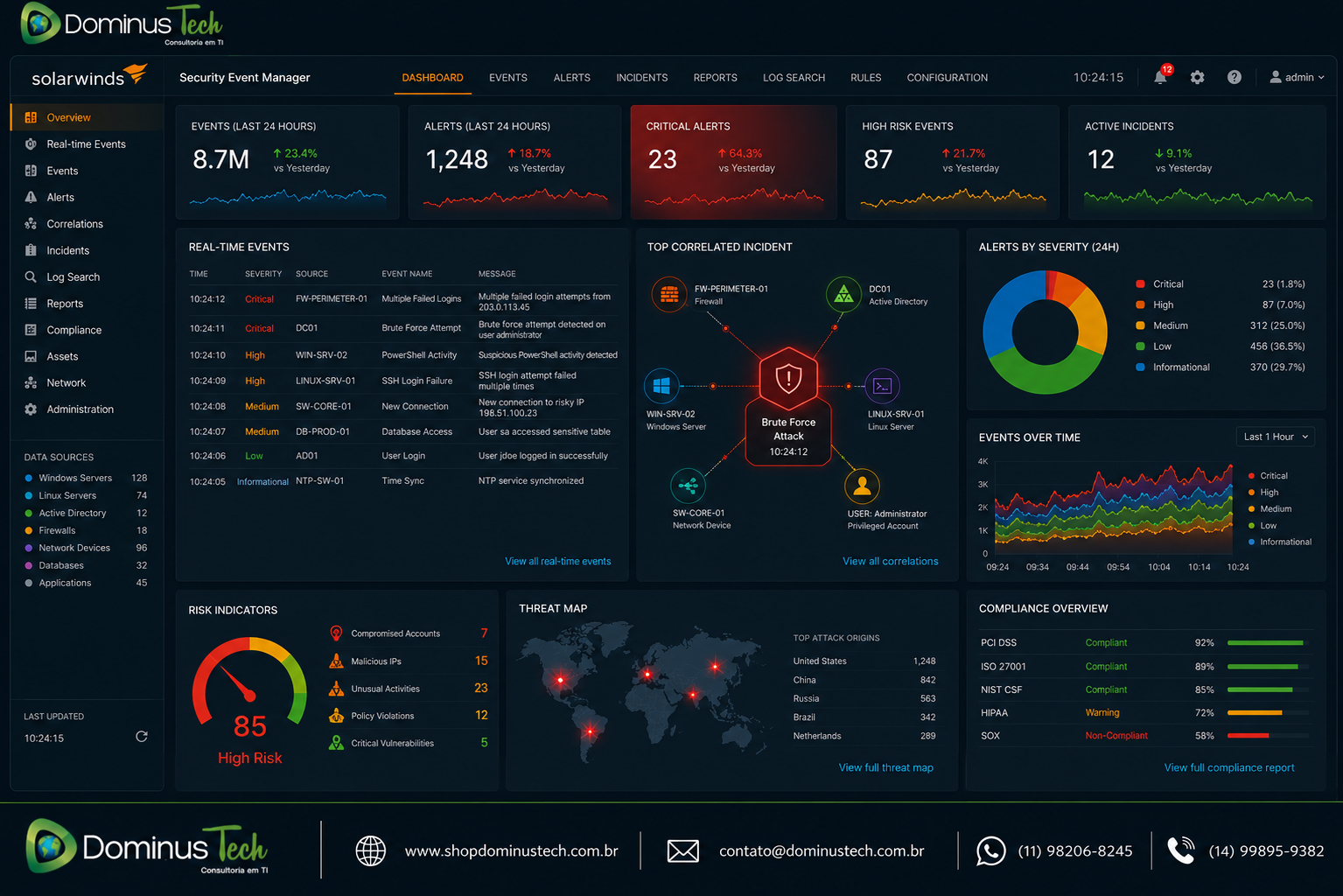Select the LINUX-SRV-01 terminal node icon
This screenshot has height=896, width=1343.
(882, 386)
